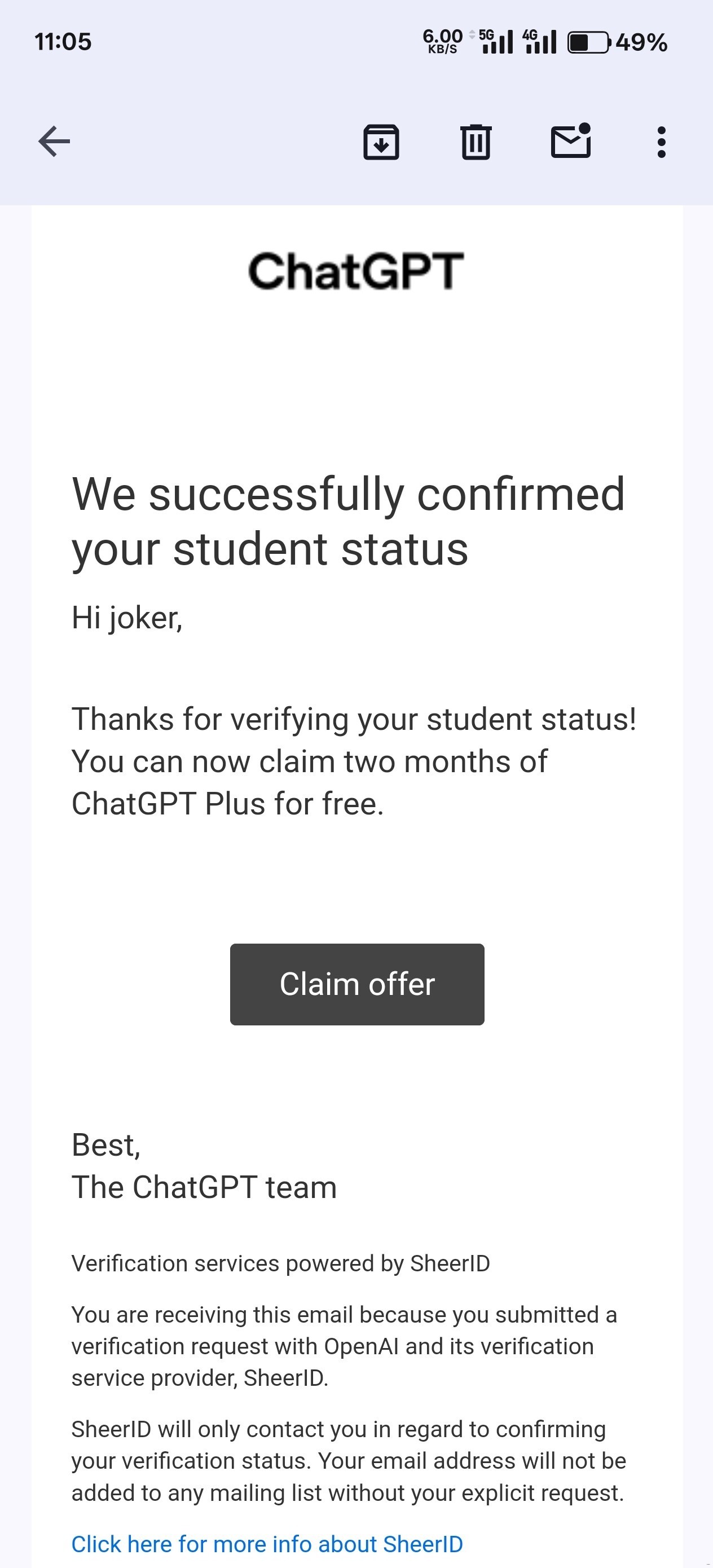The width and height of the screenshot is (713, 1568).
Task: Open the link for more info about SheerID
Action: coord(267,1544)
